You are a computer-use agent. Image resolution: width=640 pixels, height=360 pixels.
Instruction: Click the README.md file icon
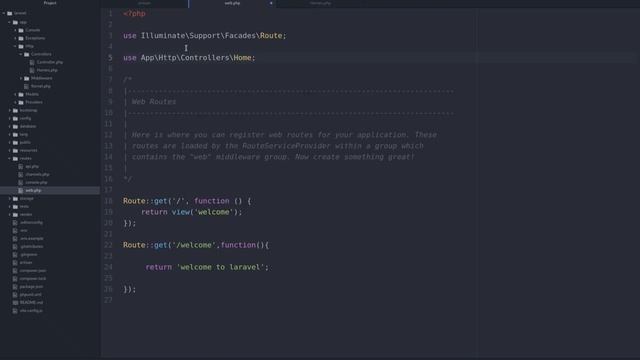(15, 302)
